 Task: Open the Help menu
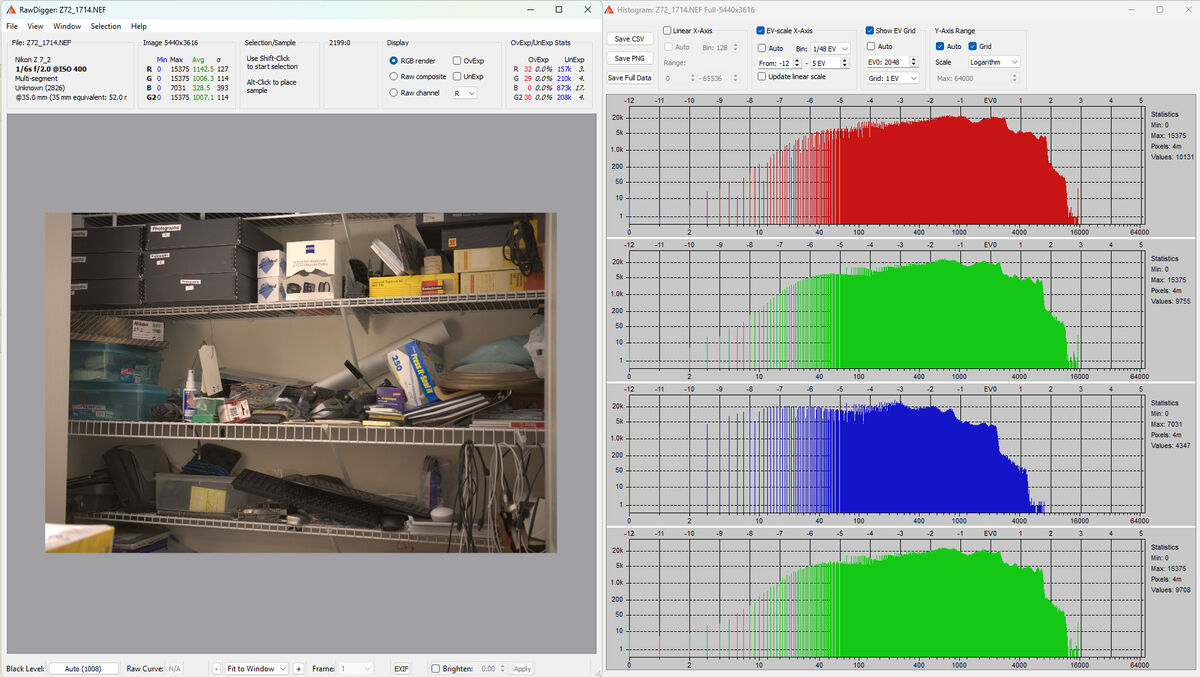138,26
